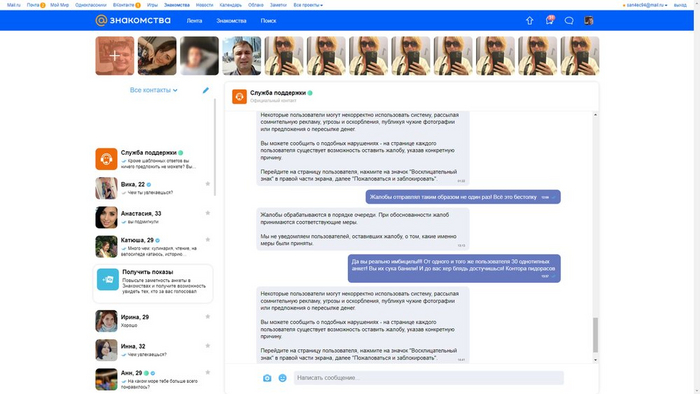Open the Все проекты dropdown in top bar

(308, 5)
